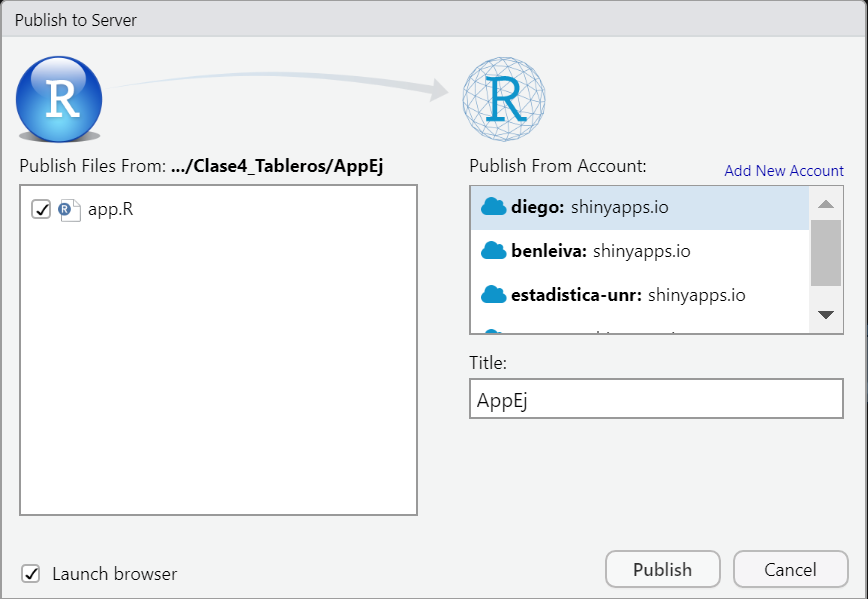Uncheck the app.R file checkbox
Screen dimensions: 868x599
tap(41, 209)
